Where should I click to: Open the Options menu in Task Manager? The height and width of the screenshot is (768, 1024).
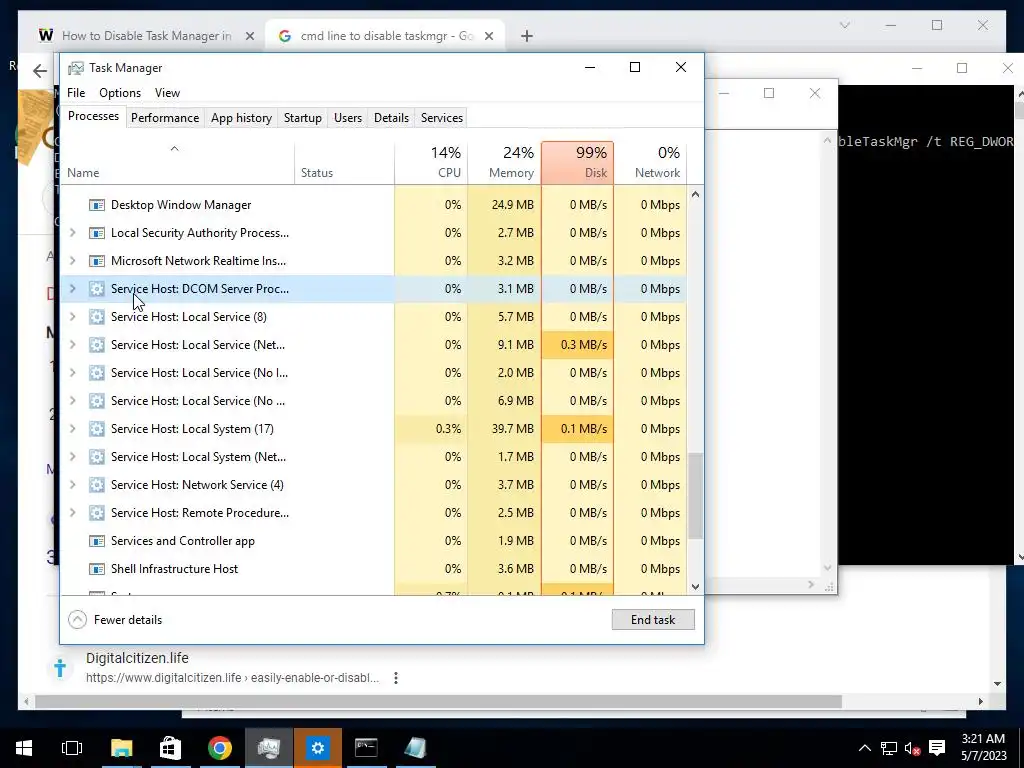tap(120, 93)
